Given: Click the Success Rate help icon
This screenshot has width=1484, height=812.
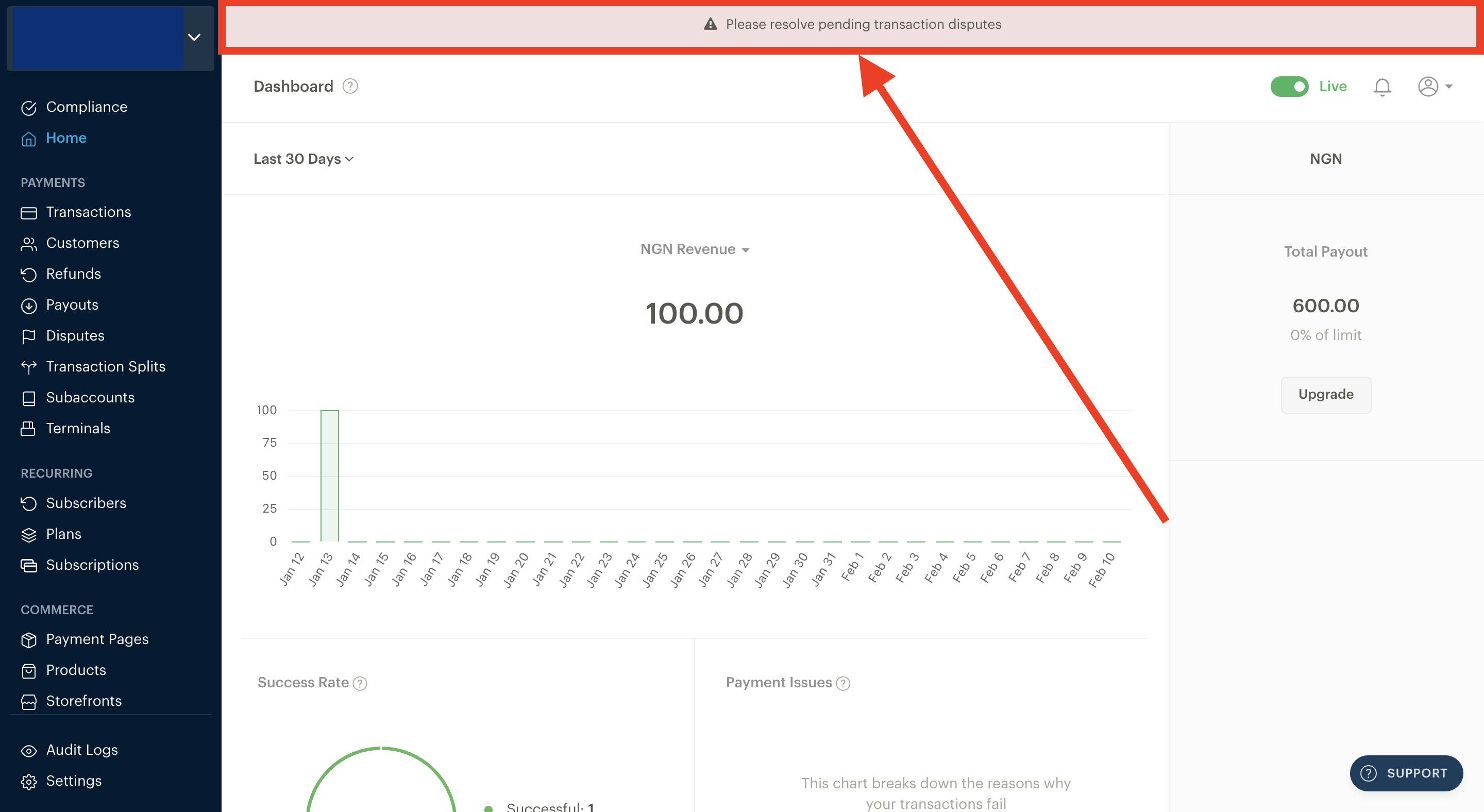Looking at the screenshot, I should tap(360, 683).
